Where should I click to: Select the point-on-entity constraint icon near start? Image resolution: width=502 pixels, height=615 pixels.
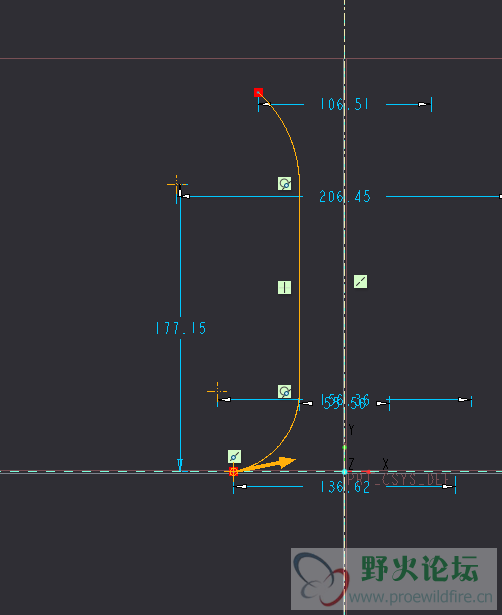pos(235,457)
